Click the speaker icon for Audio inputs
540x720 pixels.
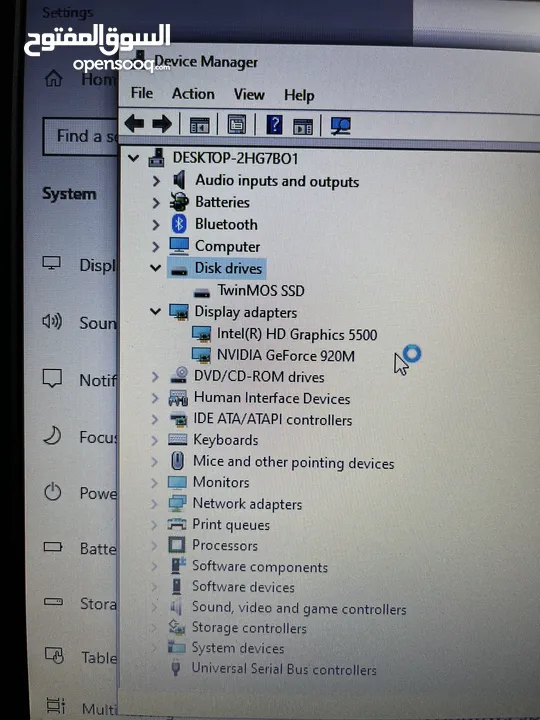click(x=179, y=180)
